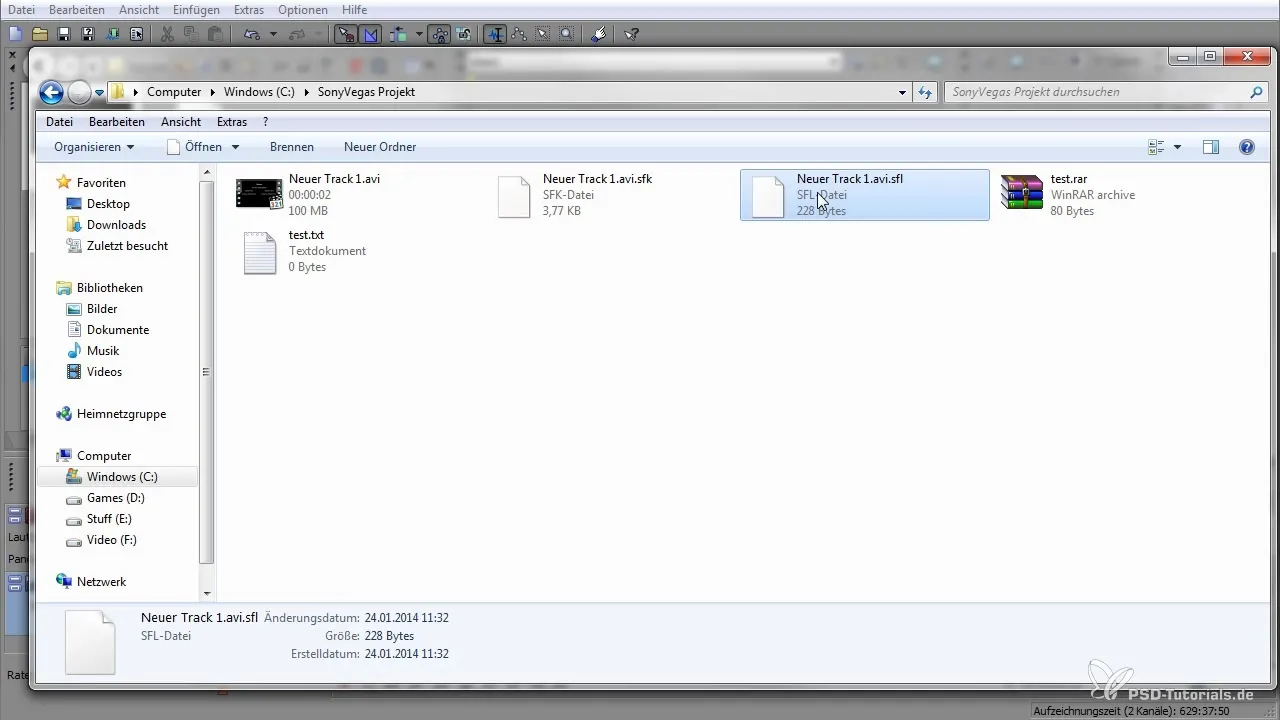Viewport: 1280px width, 720px height.
Task: Open Explorer Ansicht menu
Action: [x=181, y=122]
